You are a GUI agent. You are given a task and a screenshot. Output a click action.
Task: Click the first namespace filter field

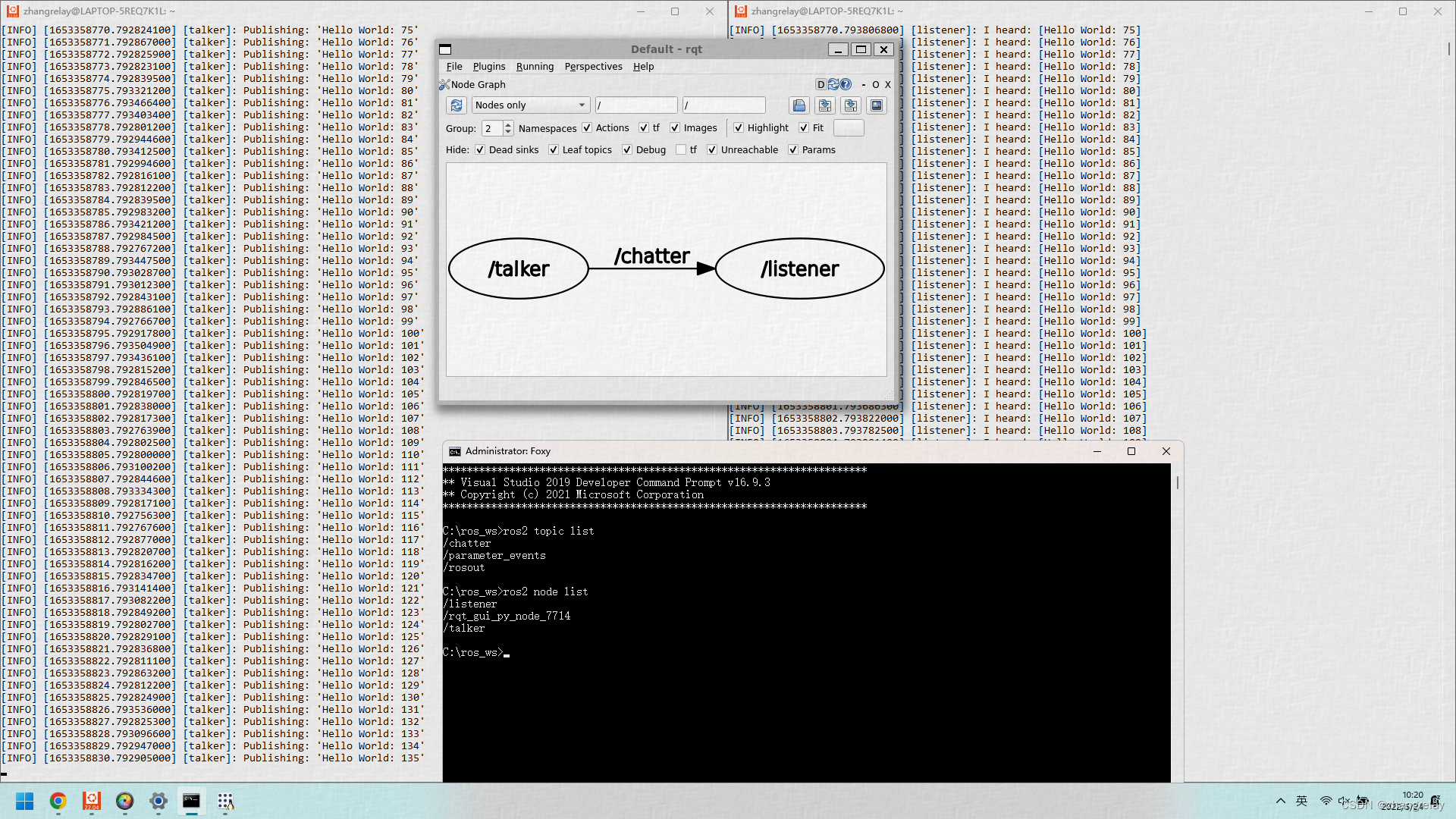(635, 105)
